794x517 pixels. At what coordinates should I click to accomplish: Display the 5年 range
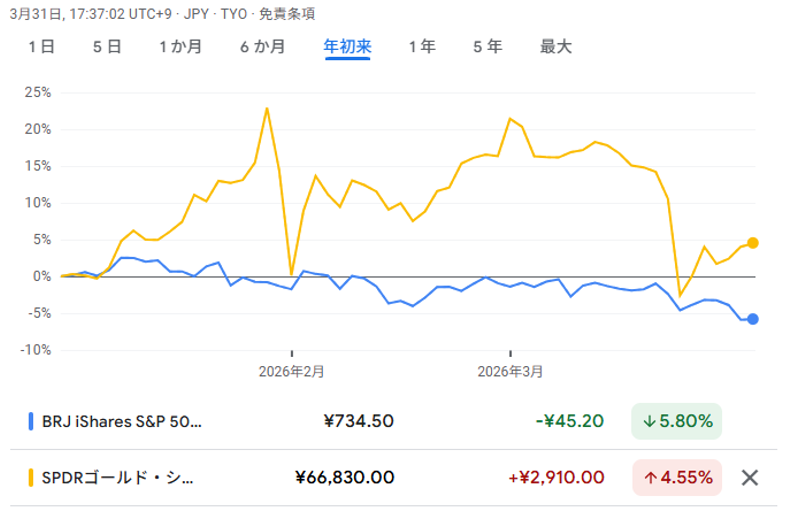point(487,47)
